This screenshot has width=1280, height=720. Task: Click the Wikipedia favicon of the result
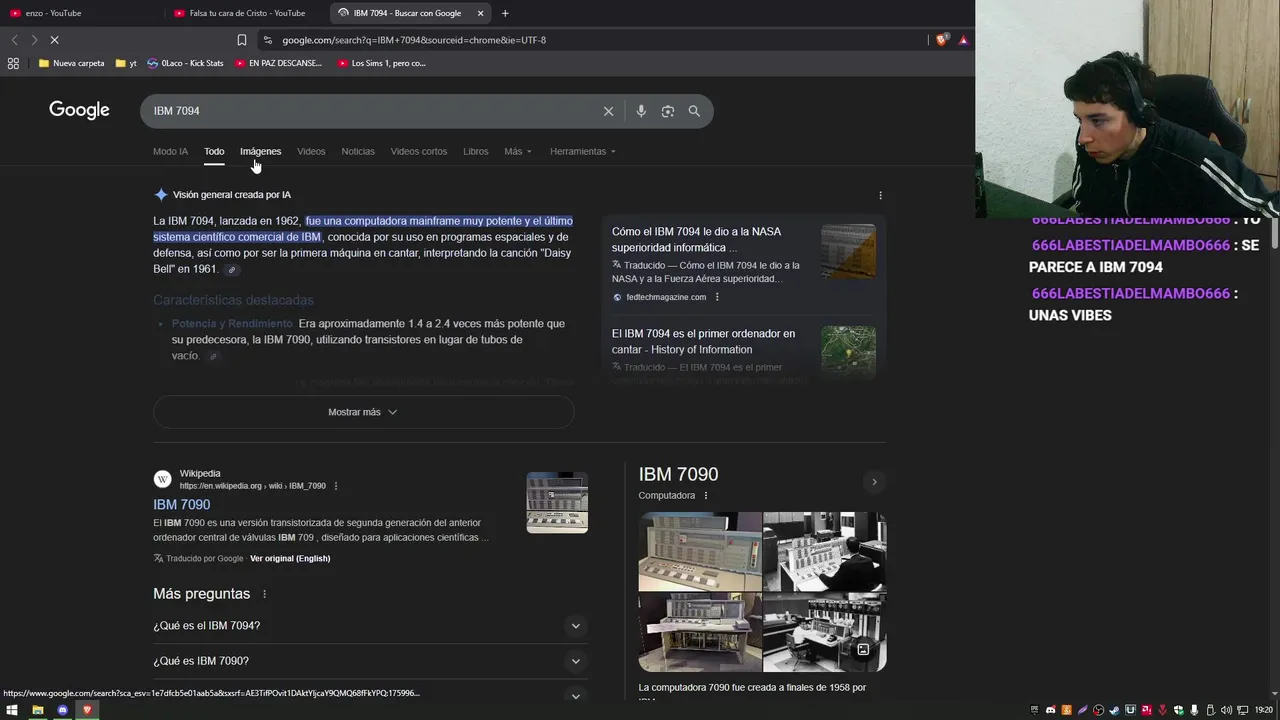pos(163,479)
